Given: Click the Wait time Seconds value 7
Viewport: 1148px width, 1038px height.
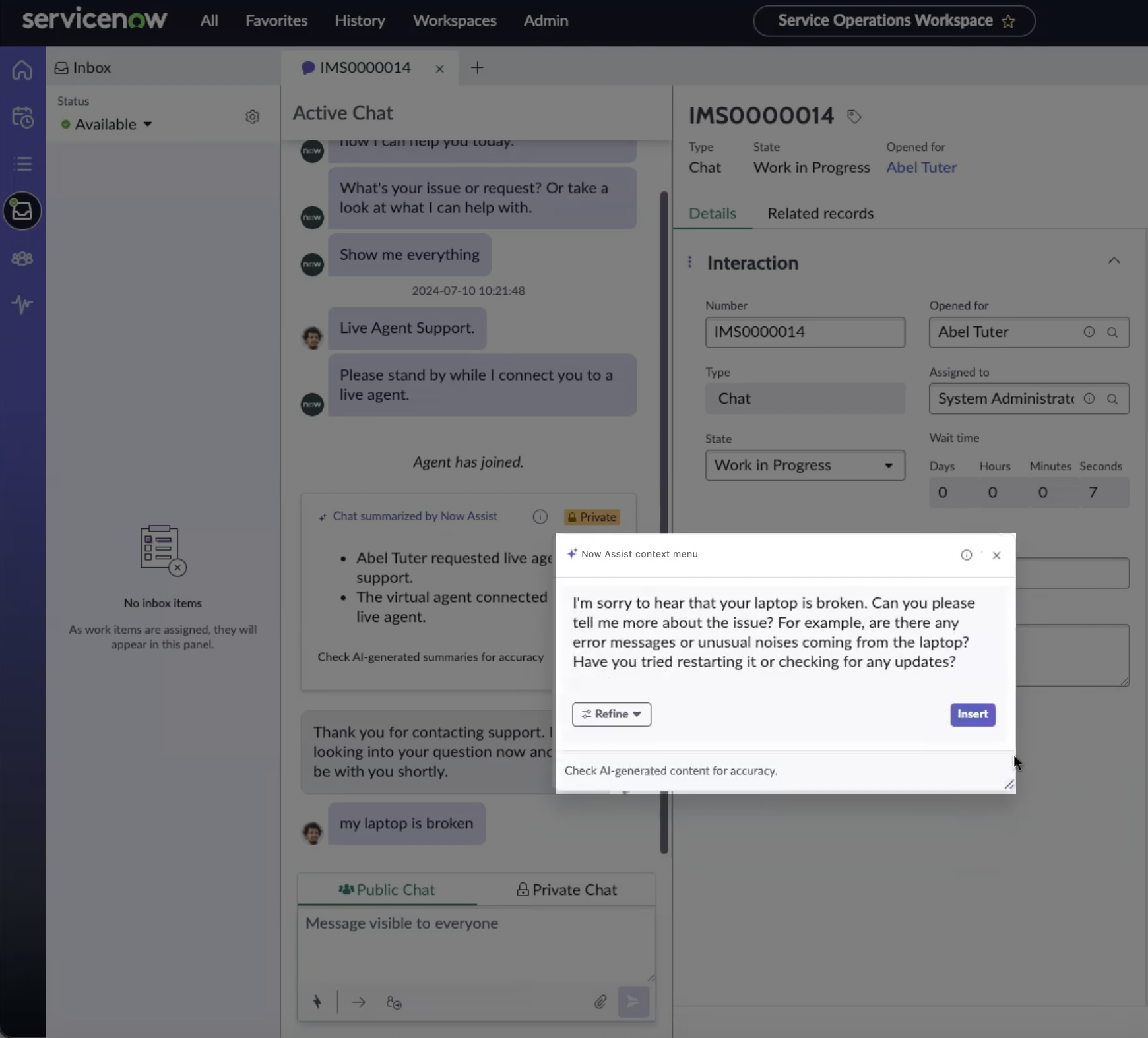Looking at the screenshot, I should click(1093, 493).
